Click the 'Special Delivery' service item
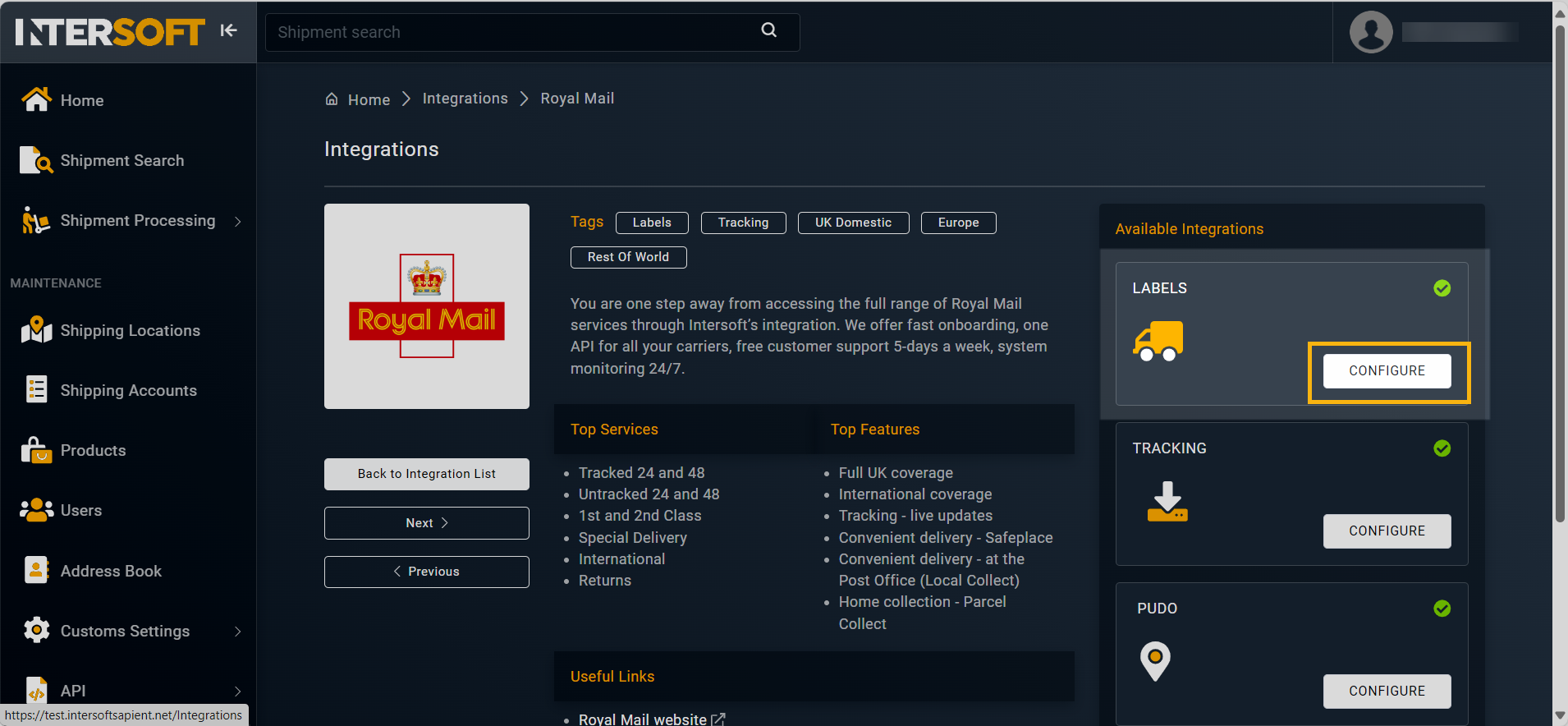The width and height of the screenshot is (1568, 726). 633,538
